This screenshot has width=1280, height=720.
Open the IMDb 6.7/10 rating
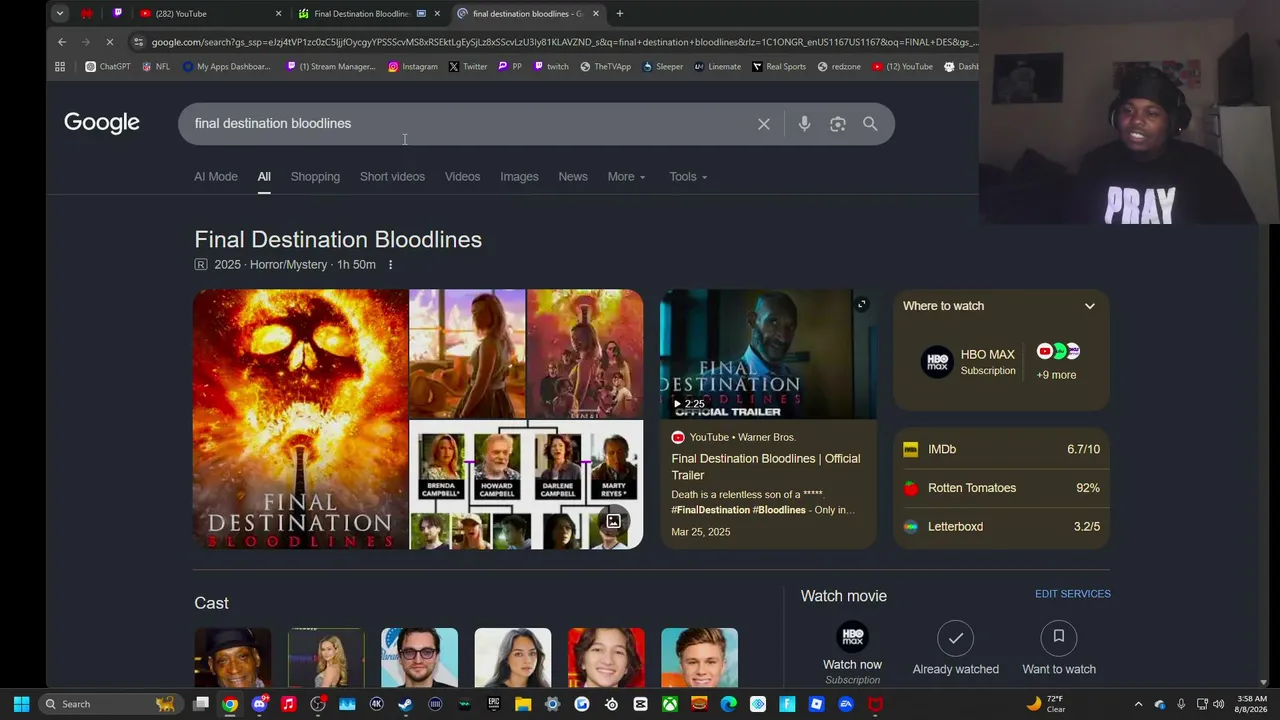point(1001,450)
